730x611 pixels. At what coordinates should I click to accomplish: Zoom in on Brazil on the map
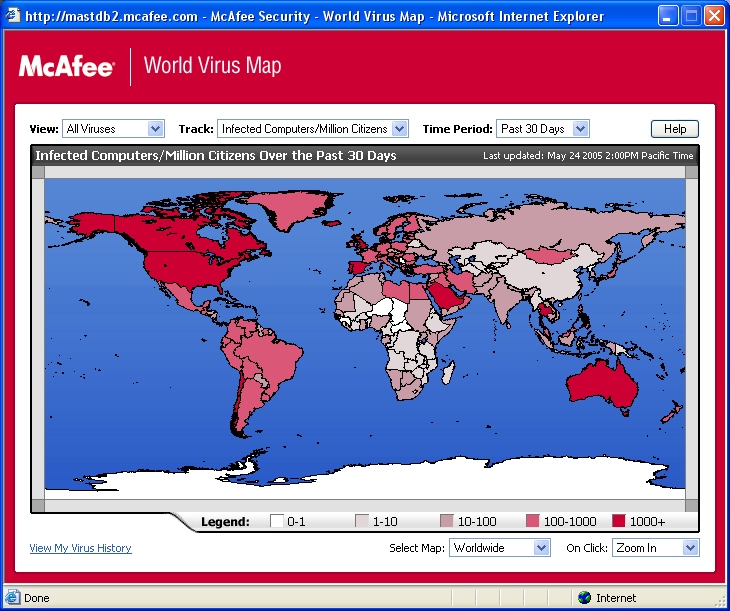click(x=270, y=354)
